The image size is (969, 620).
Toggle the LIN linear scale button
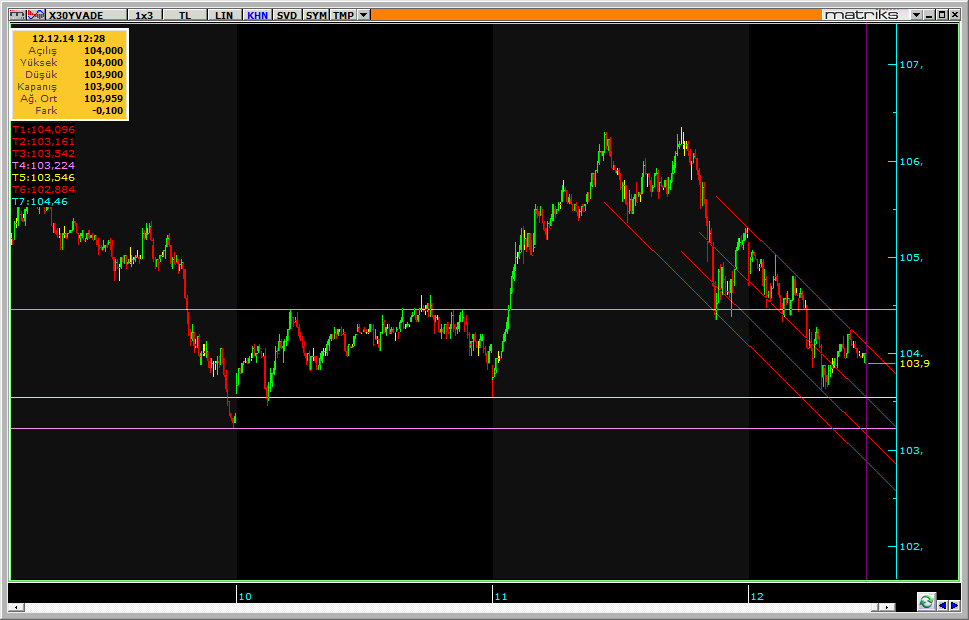[x=224, y=15]
